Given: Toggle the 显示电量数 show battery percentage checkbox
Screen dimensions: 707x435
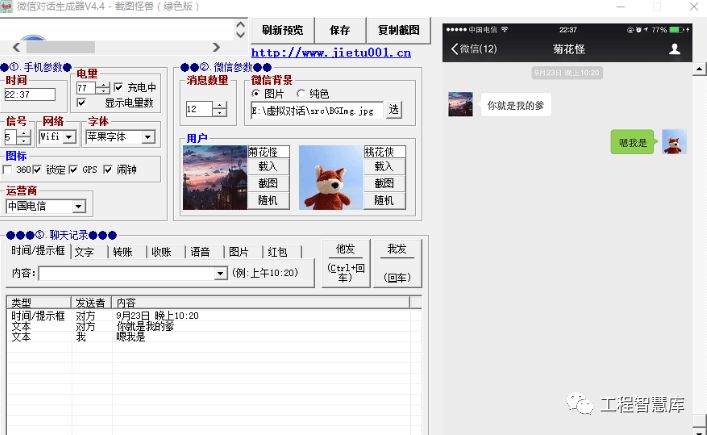Looking at the screenshot, I should click(x=81, y=103).
